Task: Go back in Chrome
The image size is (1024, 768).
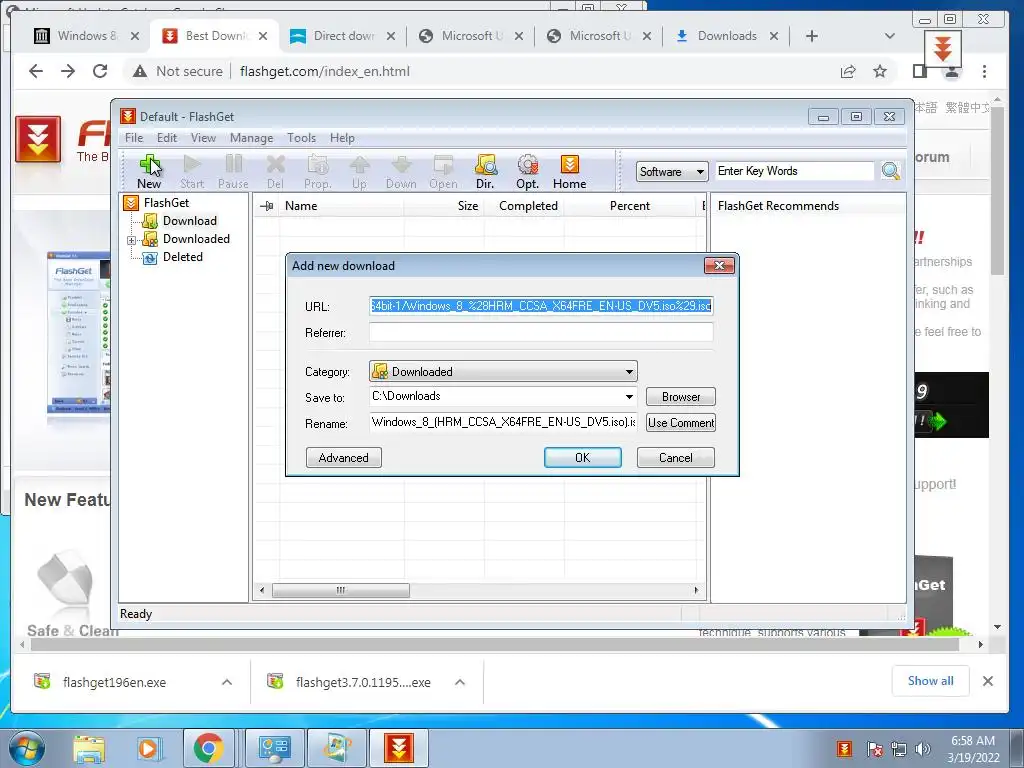Action: point(36,71)
